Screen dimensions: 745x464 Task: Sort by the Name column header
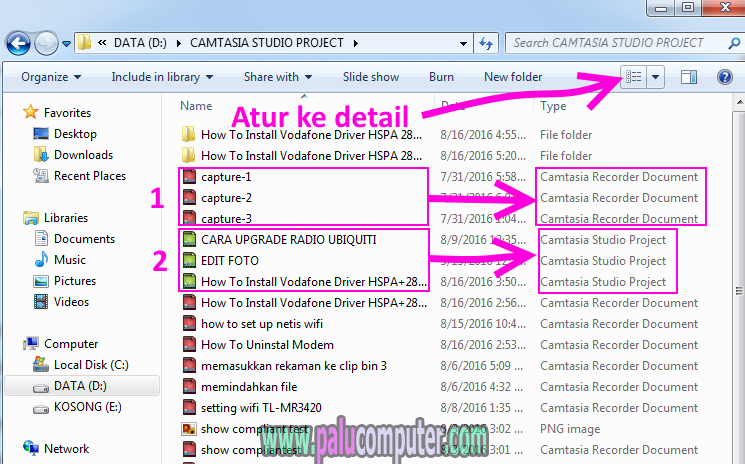coord(196,106)
